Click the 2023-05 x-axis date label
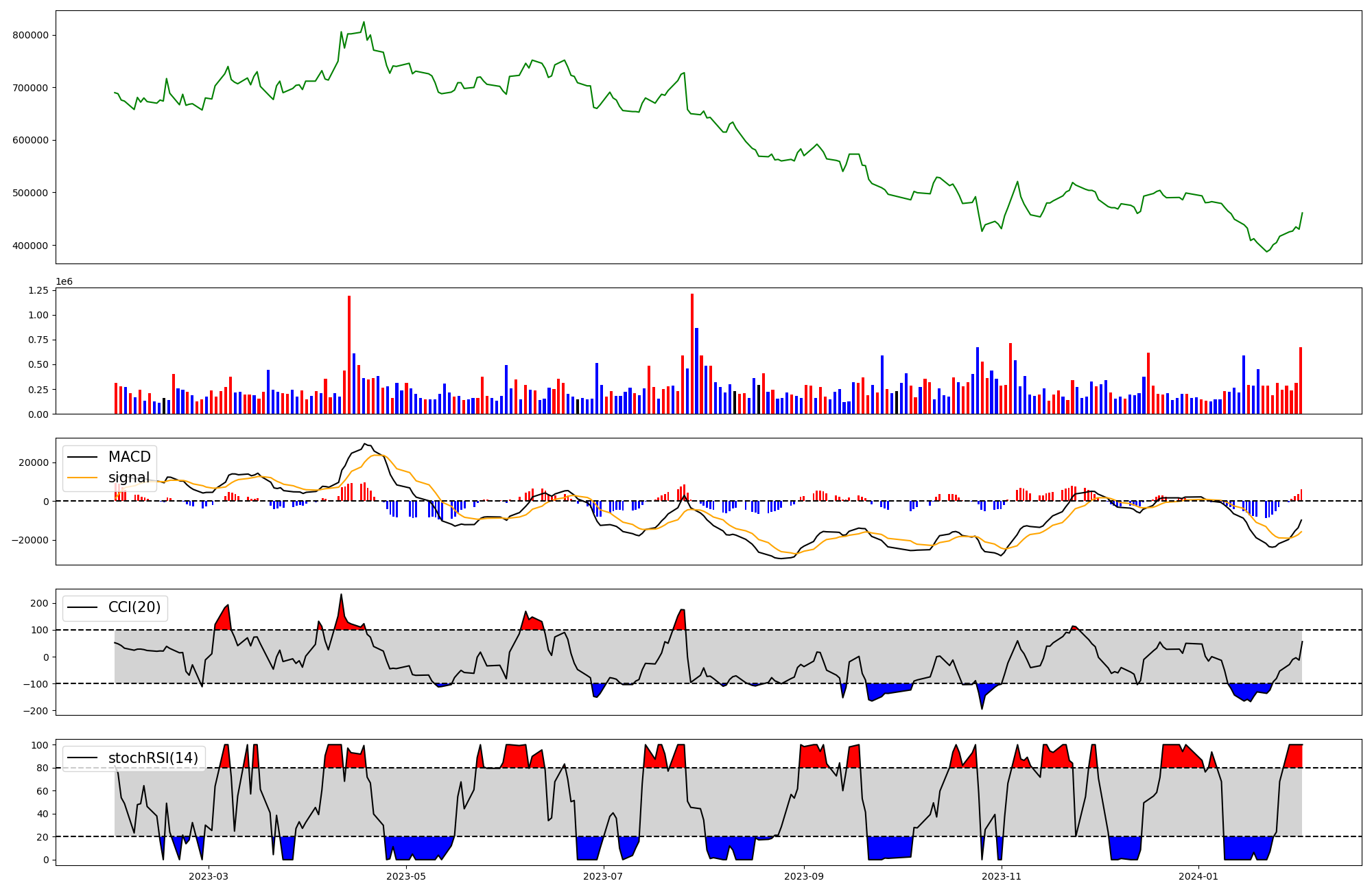The height and width of the screenshot is (892, 1372). coord(406,876)
